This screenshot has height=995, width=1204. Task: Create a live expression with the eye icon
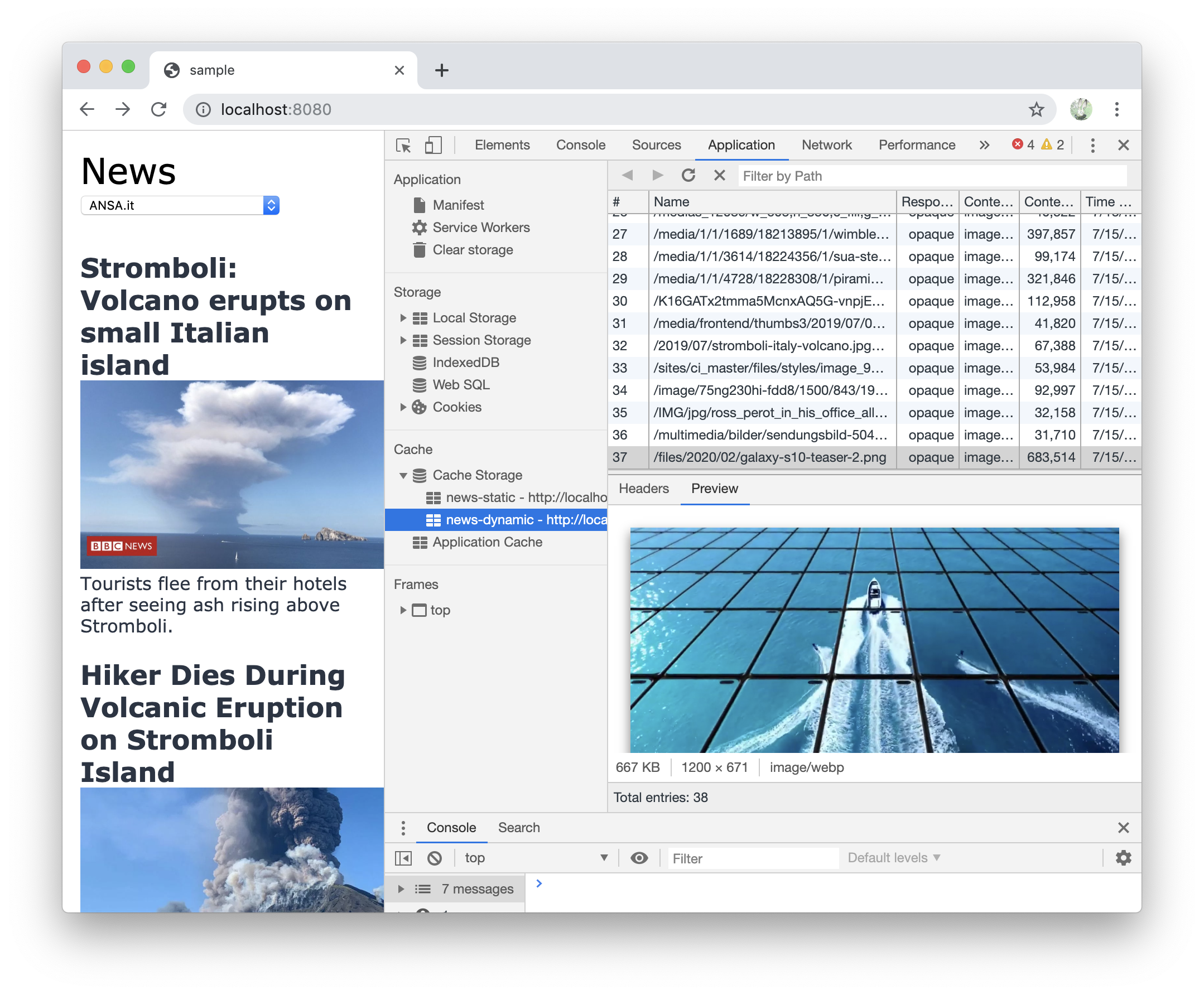coord(639,858)
